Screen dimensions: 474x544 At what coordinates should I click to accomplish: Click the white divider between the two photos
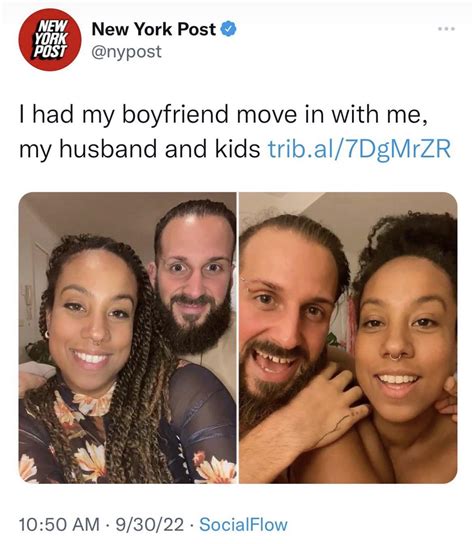(238, 338)
